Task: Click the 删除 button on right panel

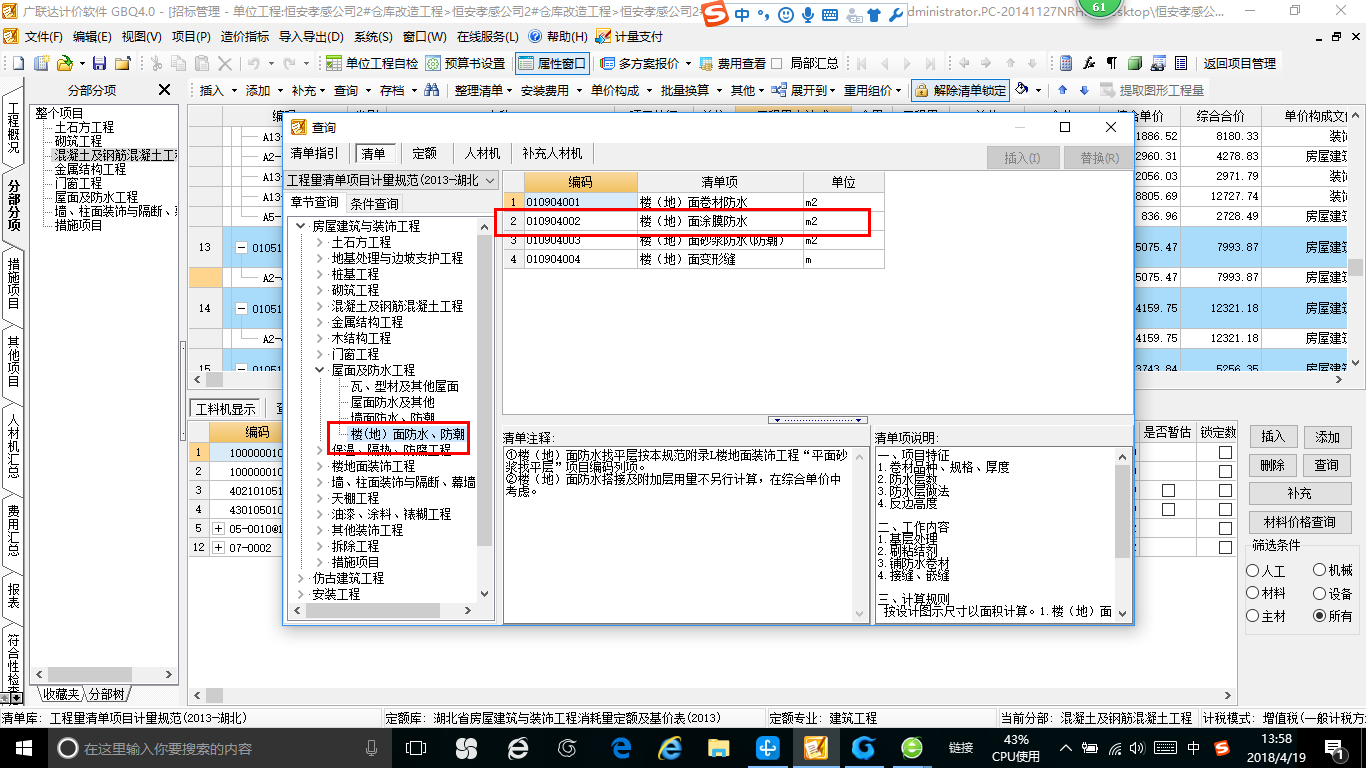Action: (1272, 465)
